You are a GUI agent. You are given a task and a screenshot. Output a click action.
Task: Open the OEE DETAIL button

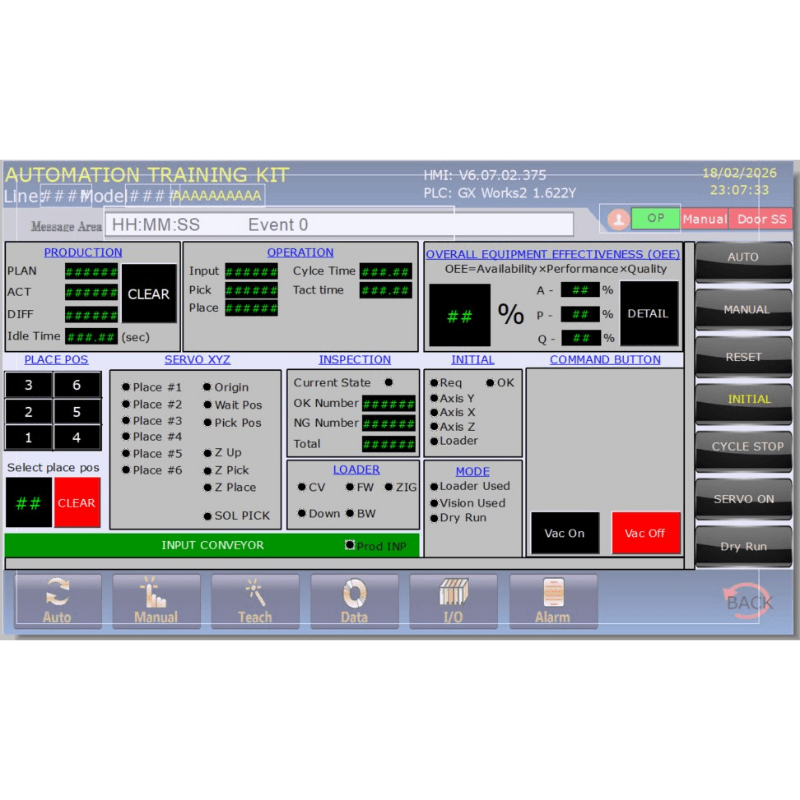(x=648, y=313)
